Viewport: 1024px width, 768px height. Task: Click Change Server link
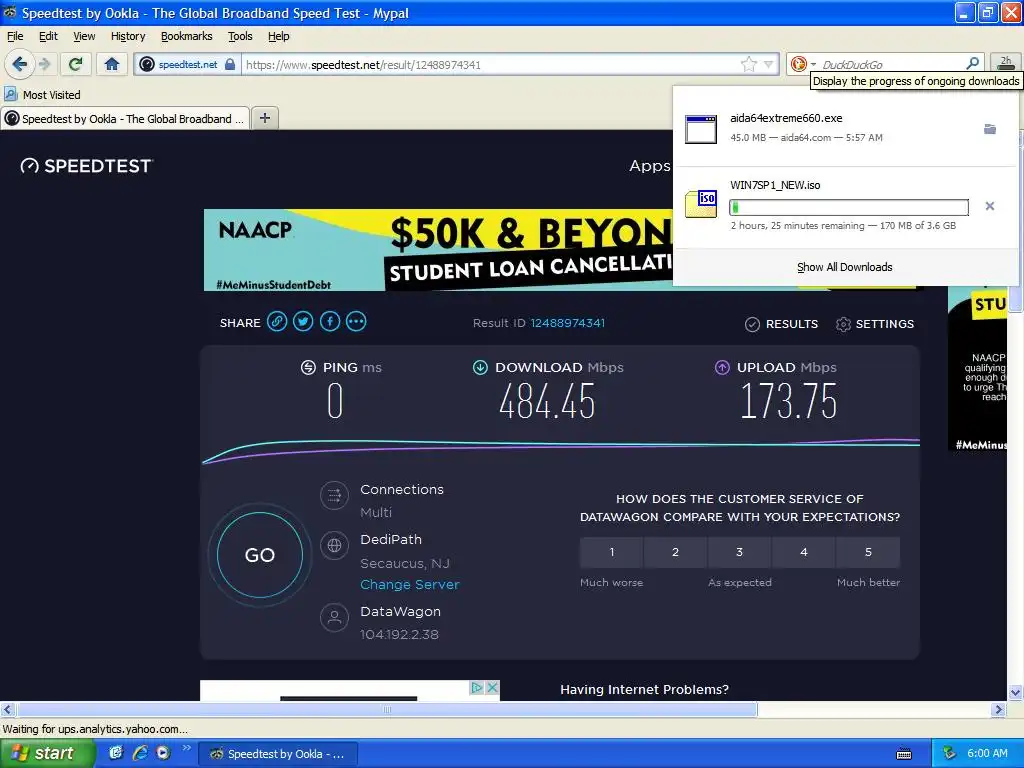coord(409,584)
